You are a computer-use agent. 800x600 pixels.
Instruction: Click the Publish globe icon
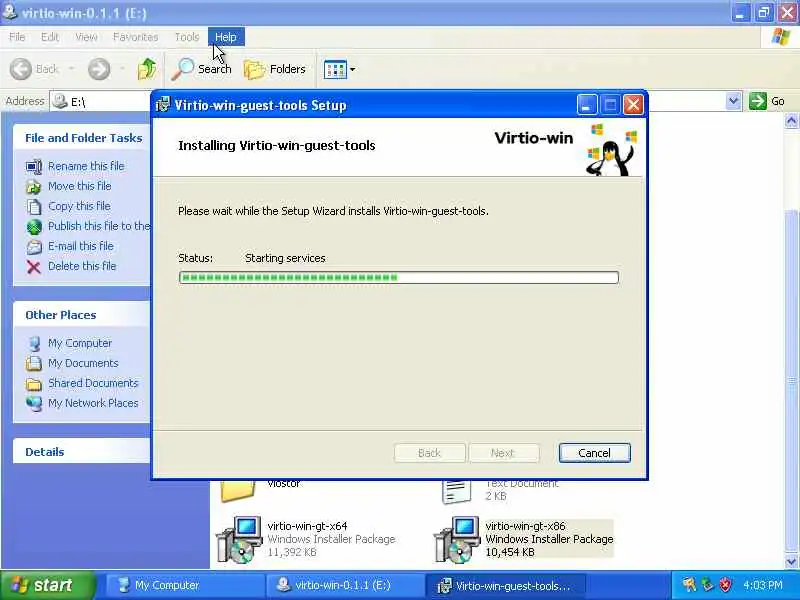click(x=34, y=227)
